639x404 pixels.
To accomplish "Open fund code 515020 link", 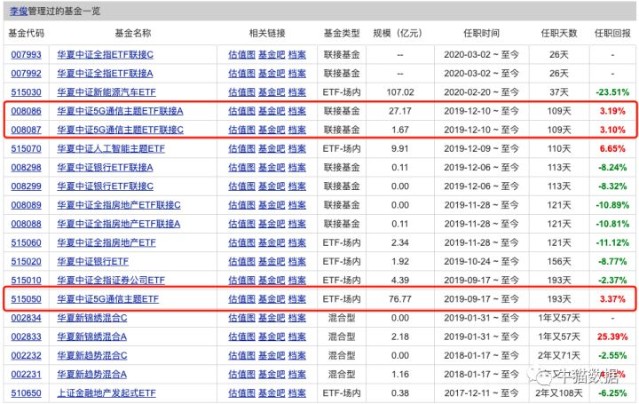I will (x=26, y=261).
